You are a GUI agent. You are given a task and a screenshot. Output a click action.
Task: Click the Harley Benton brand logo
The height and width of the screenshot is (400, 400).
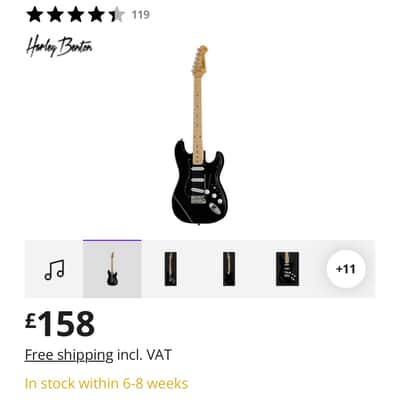click(x=59, y=47)
